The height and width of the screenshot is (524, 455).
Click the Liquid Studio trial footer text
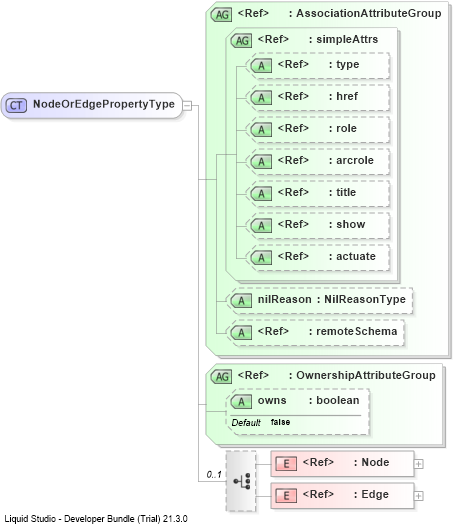96,519
